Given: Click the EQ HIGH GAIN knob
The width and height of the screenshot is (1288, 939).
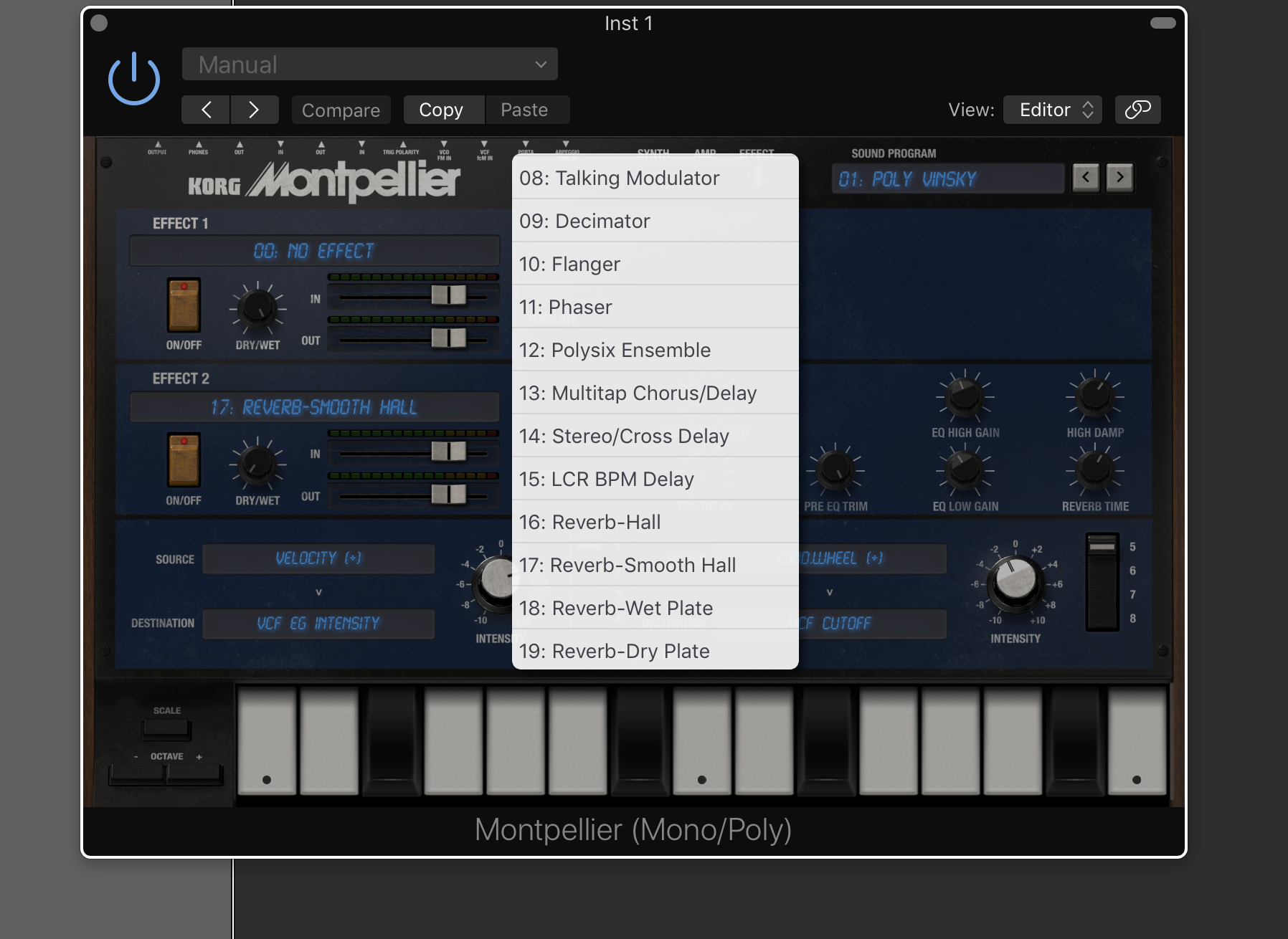Looking at the screenshot, I should tap(965, 396).
